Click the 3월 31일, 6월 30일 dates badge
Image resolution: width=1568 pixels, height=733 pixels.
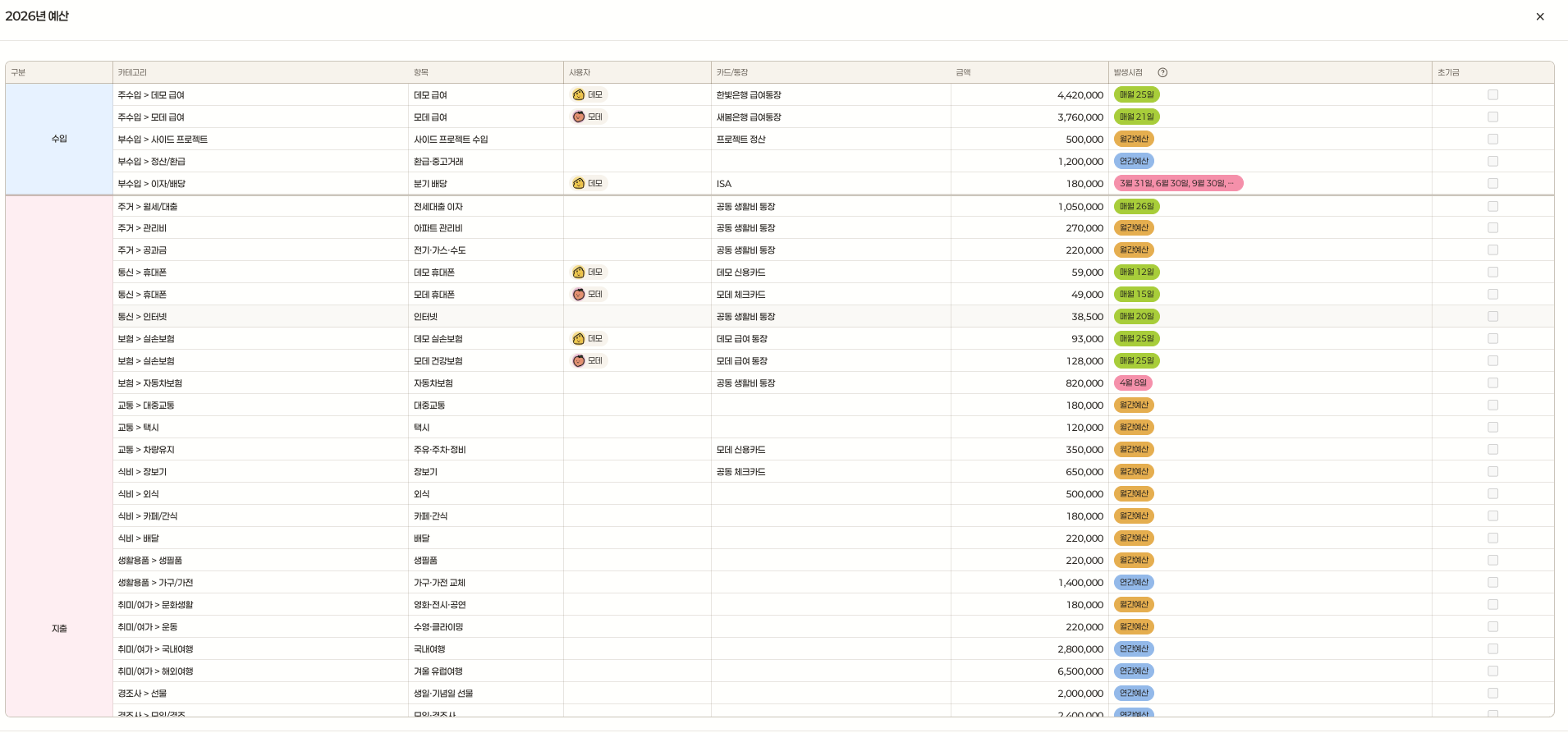point(1178,184)
